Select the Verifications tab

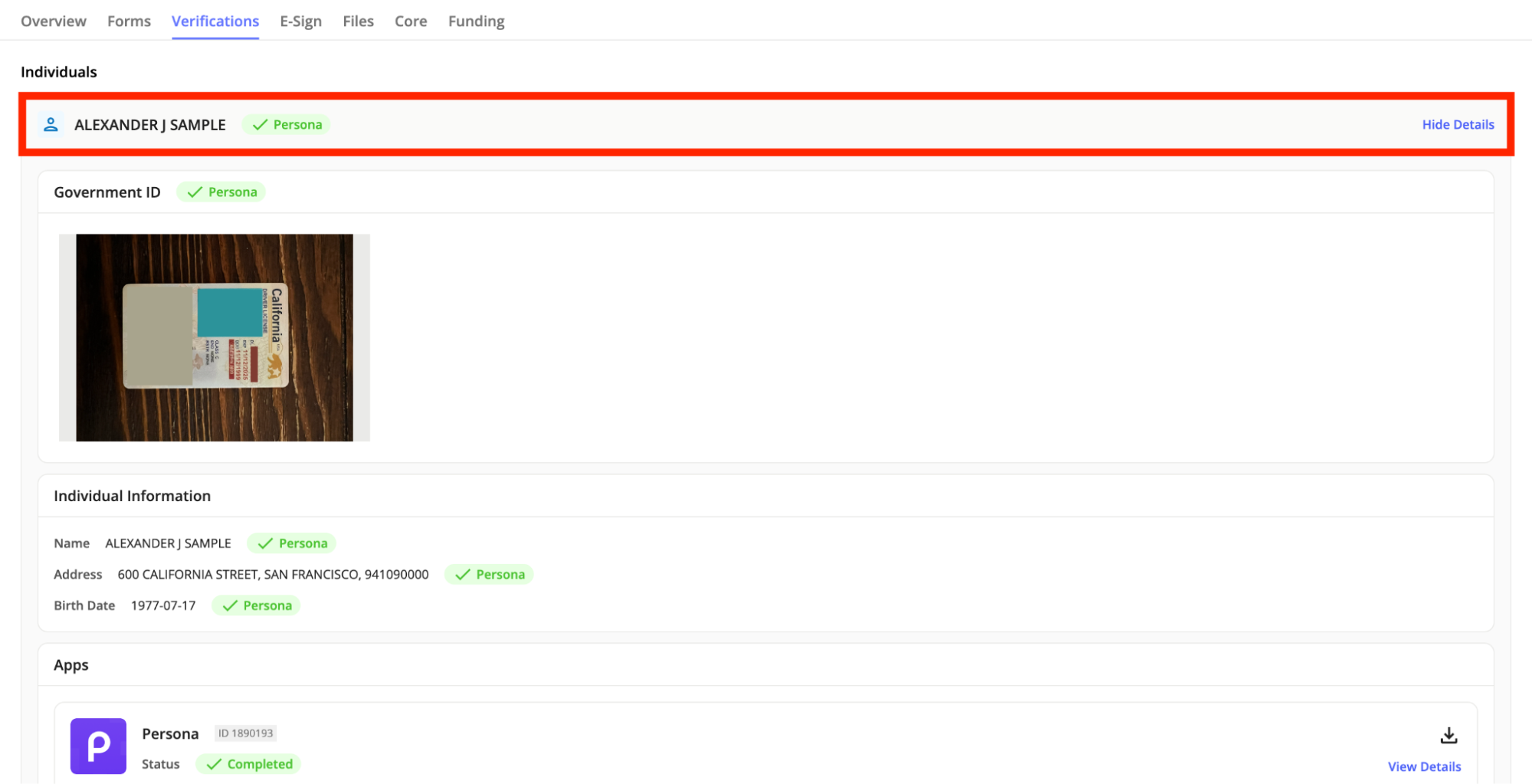tap(215, 21)
